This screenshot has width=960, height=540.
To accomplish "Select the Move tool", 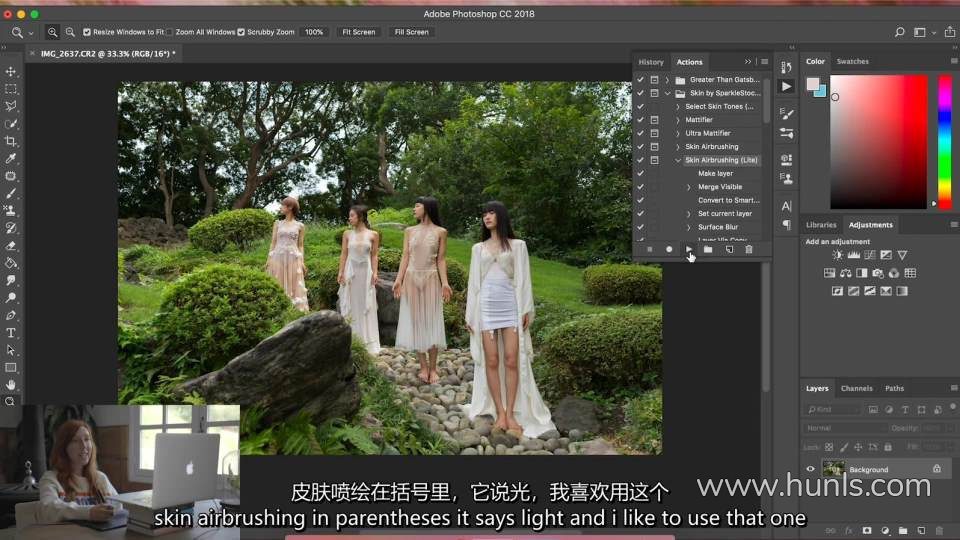I will click(11, 72).
